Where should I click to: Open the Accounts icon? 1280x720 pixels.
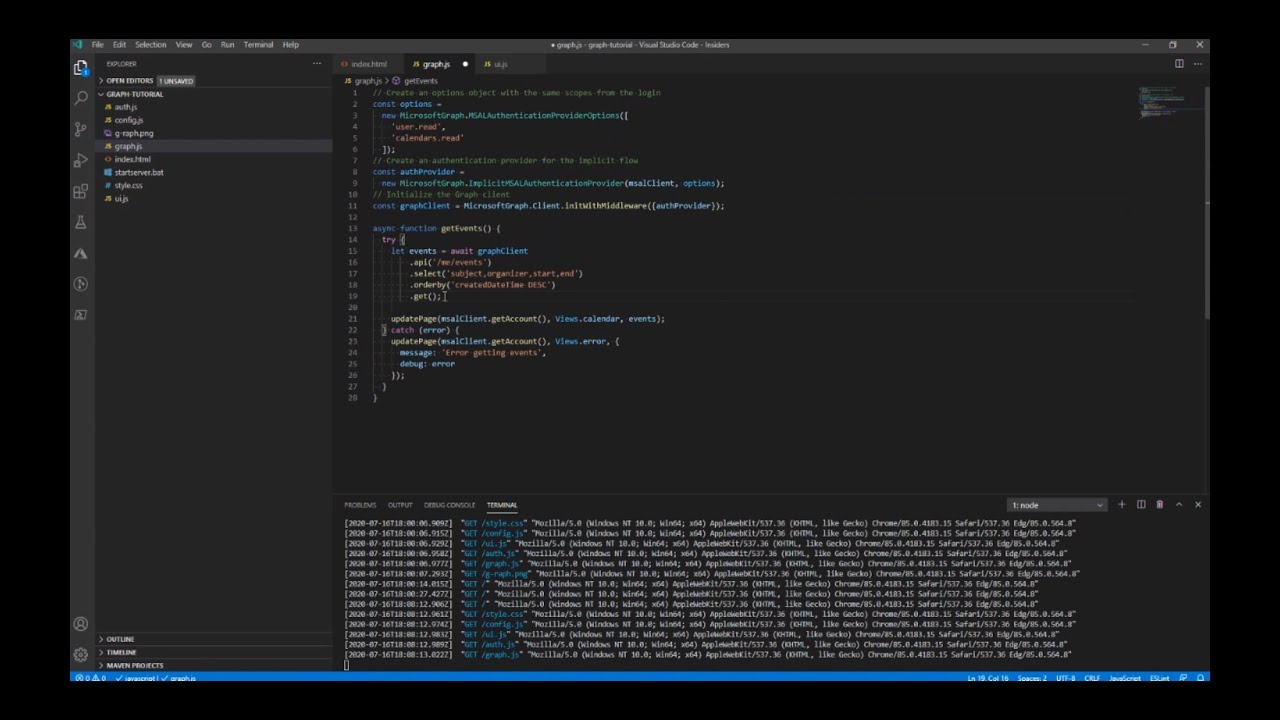(x=81, y=624)
